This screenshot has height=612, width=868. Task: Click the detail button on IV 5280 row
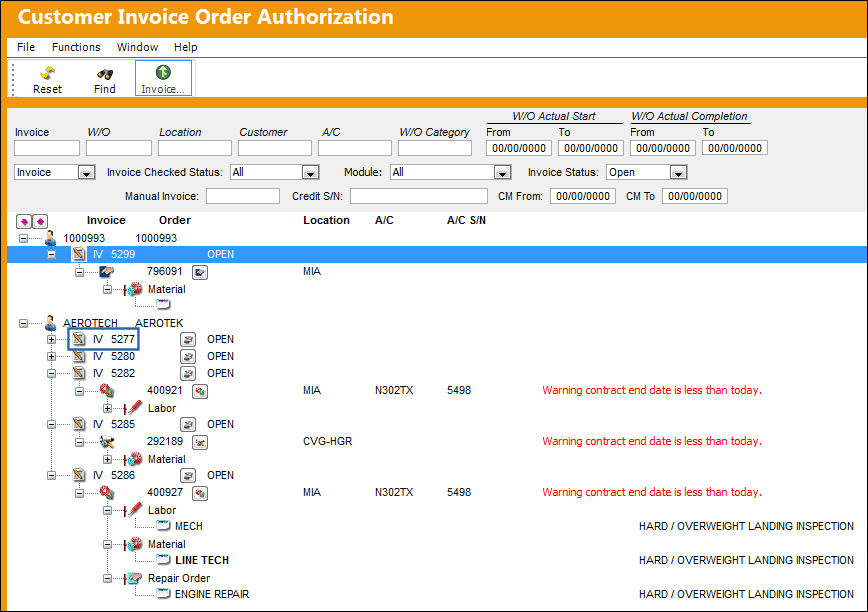tap(188, 356)
